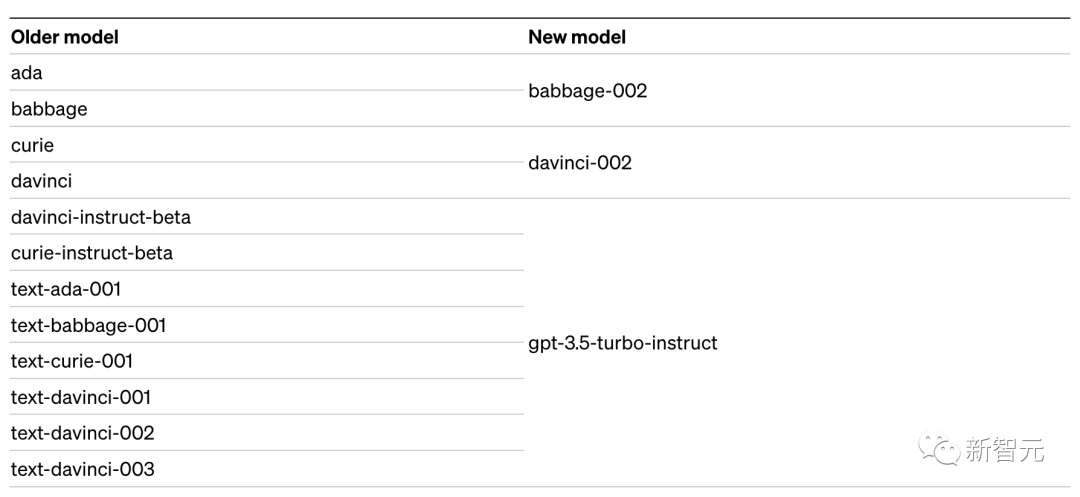Click the "gpt-3.5-turbo-instruct" new model

[x=623, y=343]
